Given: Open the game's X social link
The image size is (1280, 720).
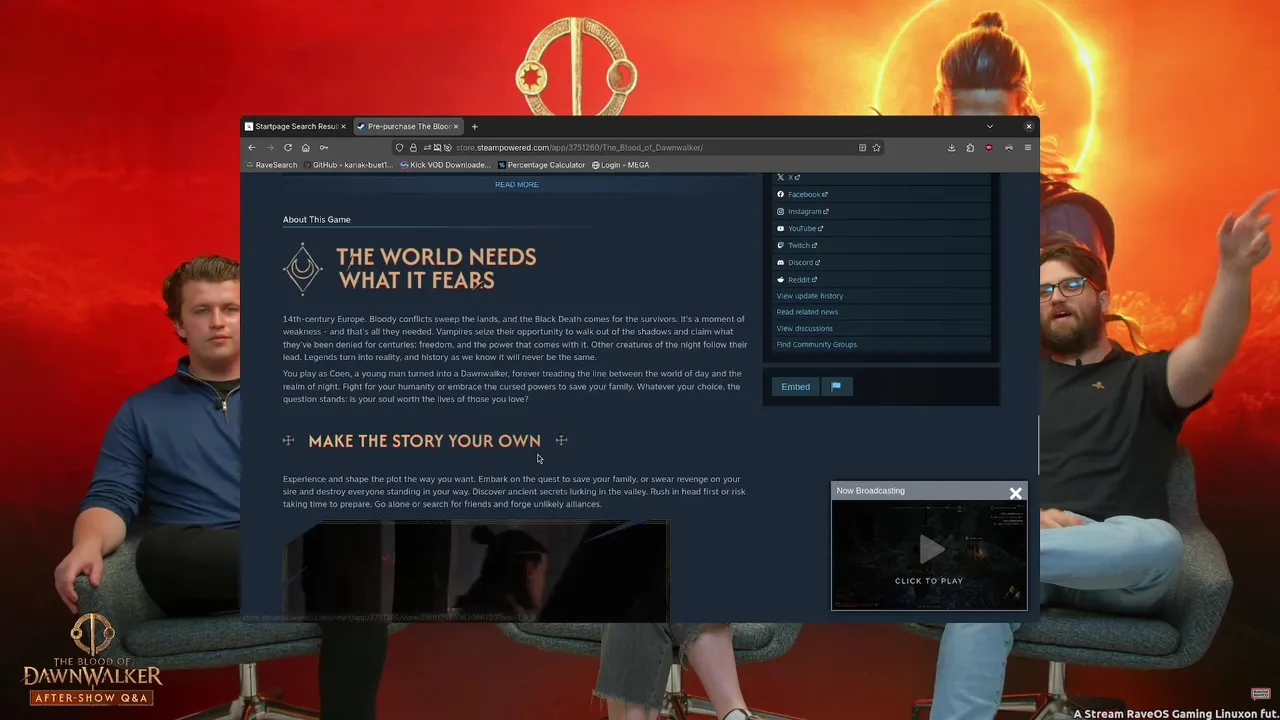Looking at the screenshot, I should pos(789,178).
